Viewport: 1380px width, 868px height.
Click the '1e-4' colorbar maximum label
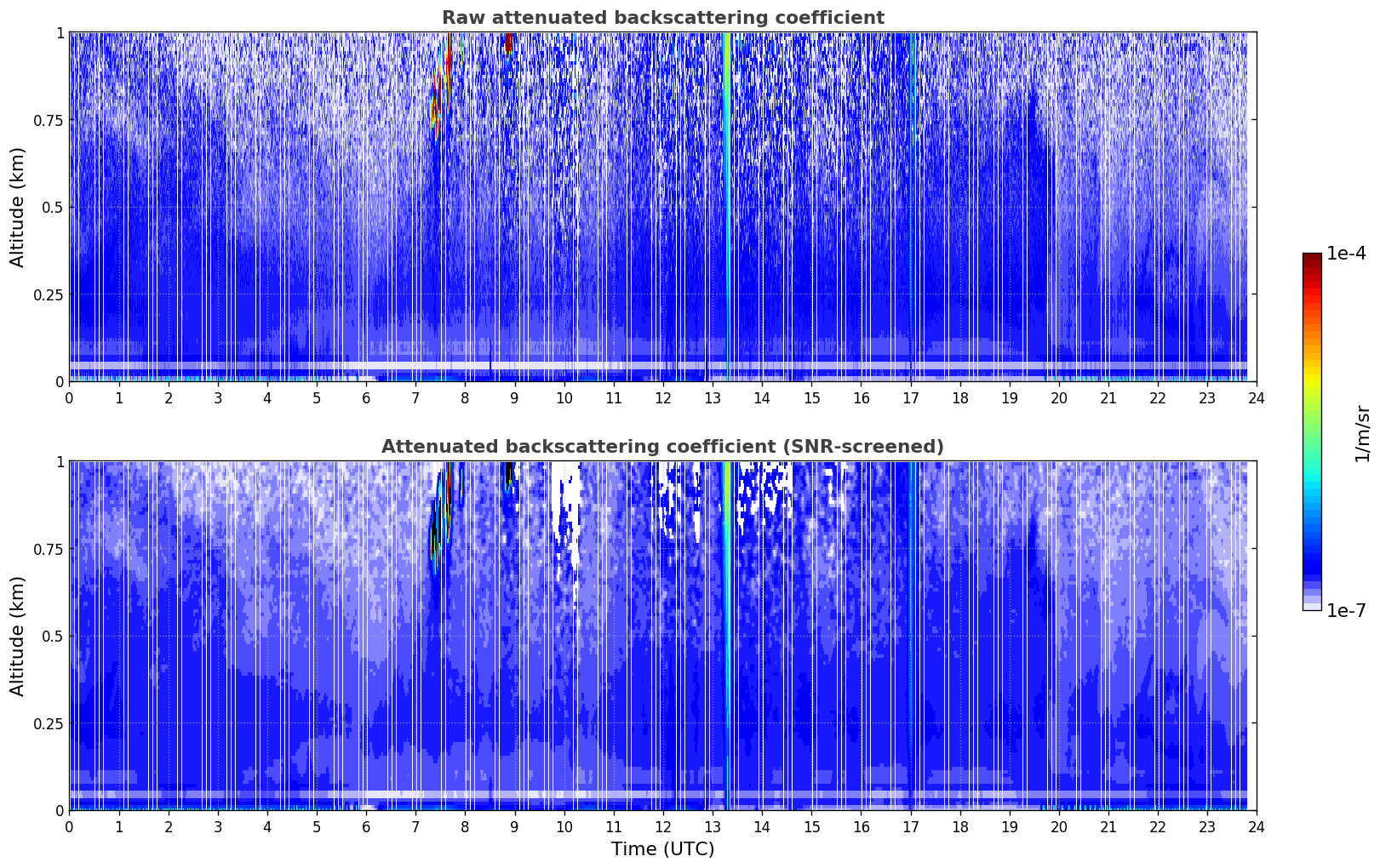(x=1346, y=254)
